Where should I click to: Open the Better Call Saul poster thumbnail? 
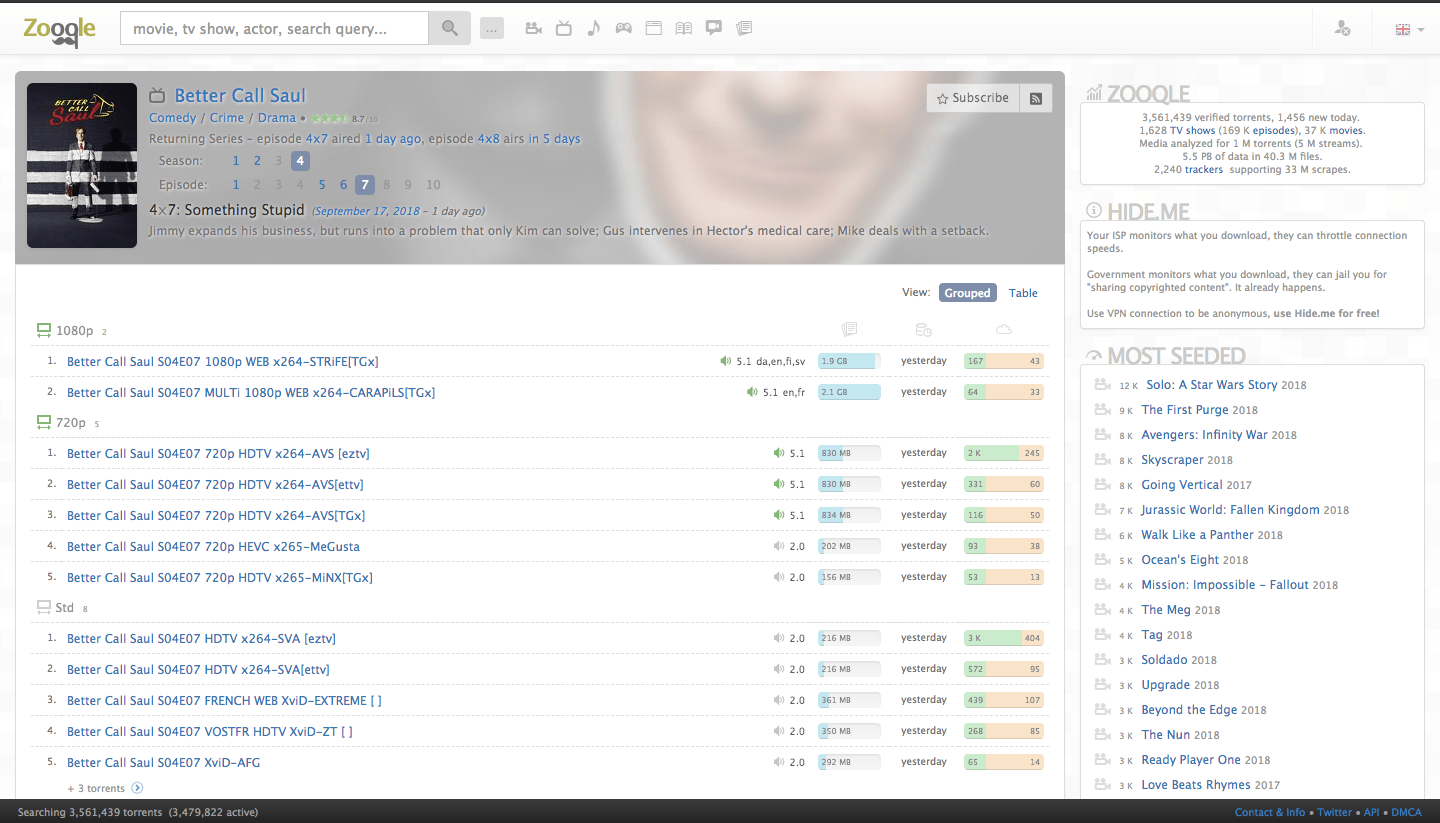coord(82,165)
